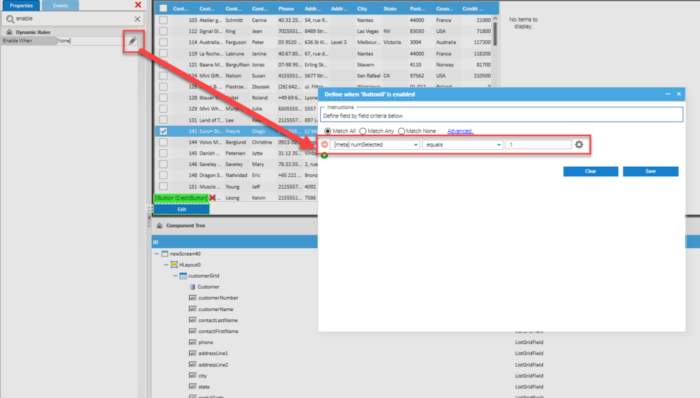Image resolution: width=700 pixels, height=398 pixels.
Task: Open the equals operator dropdown
Action: pyautogui.click(x=462, y=145)
